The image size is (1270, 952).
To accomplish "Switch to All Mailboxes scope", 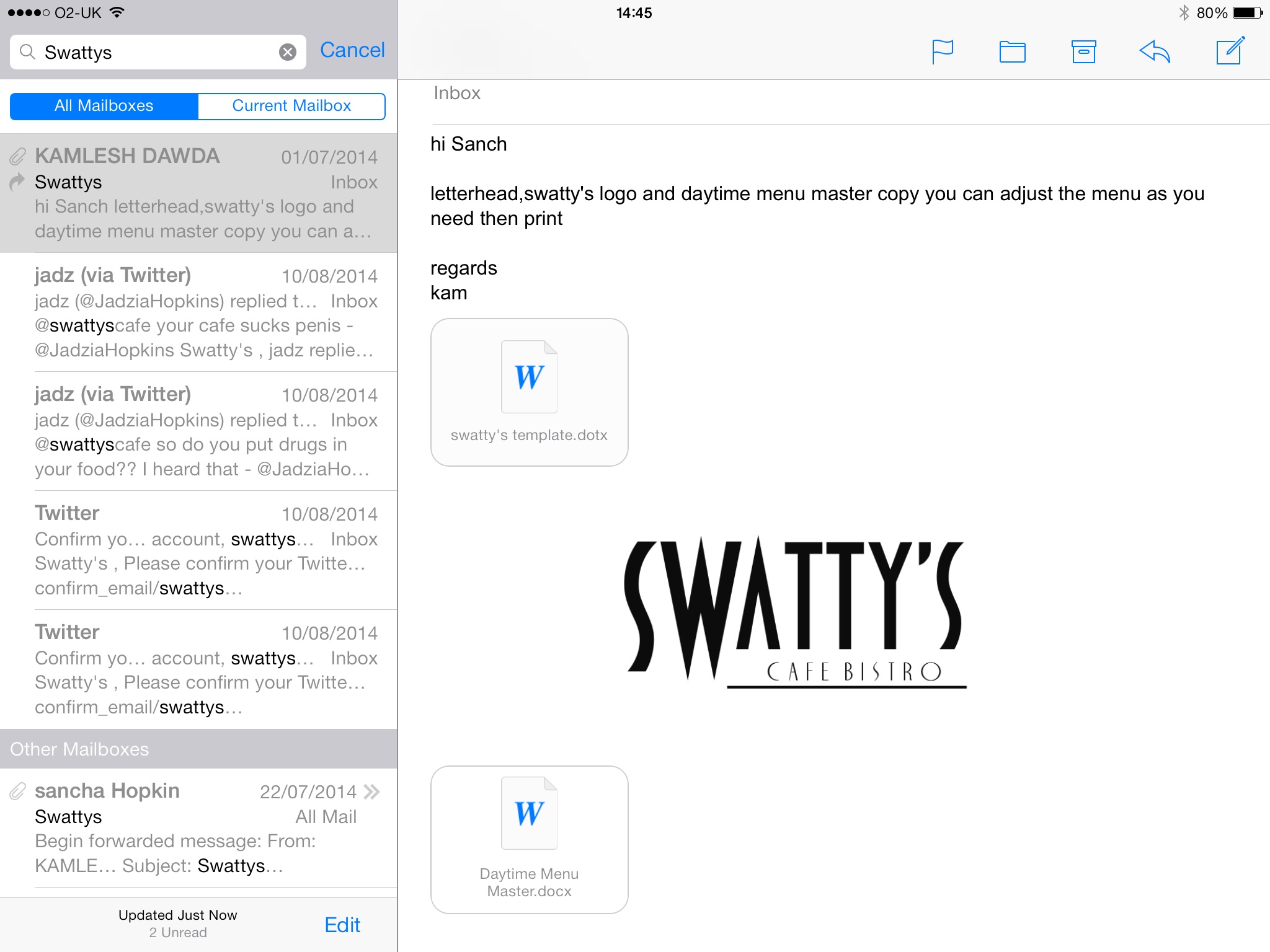I will [x=104, y=106].
